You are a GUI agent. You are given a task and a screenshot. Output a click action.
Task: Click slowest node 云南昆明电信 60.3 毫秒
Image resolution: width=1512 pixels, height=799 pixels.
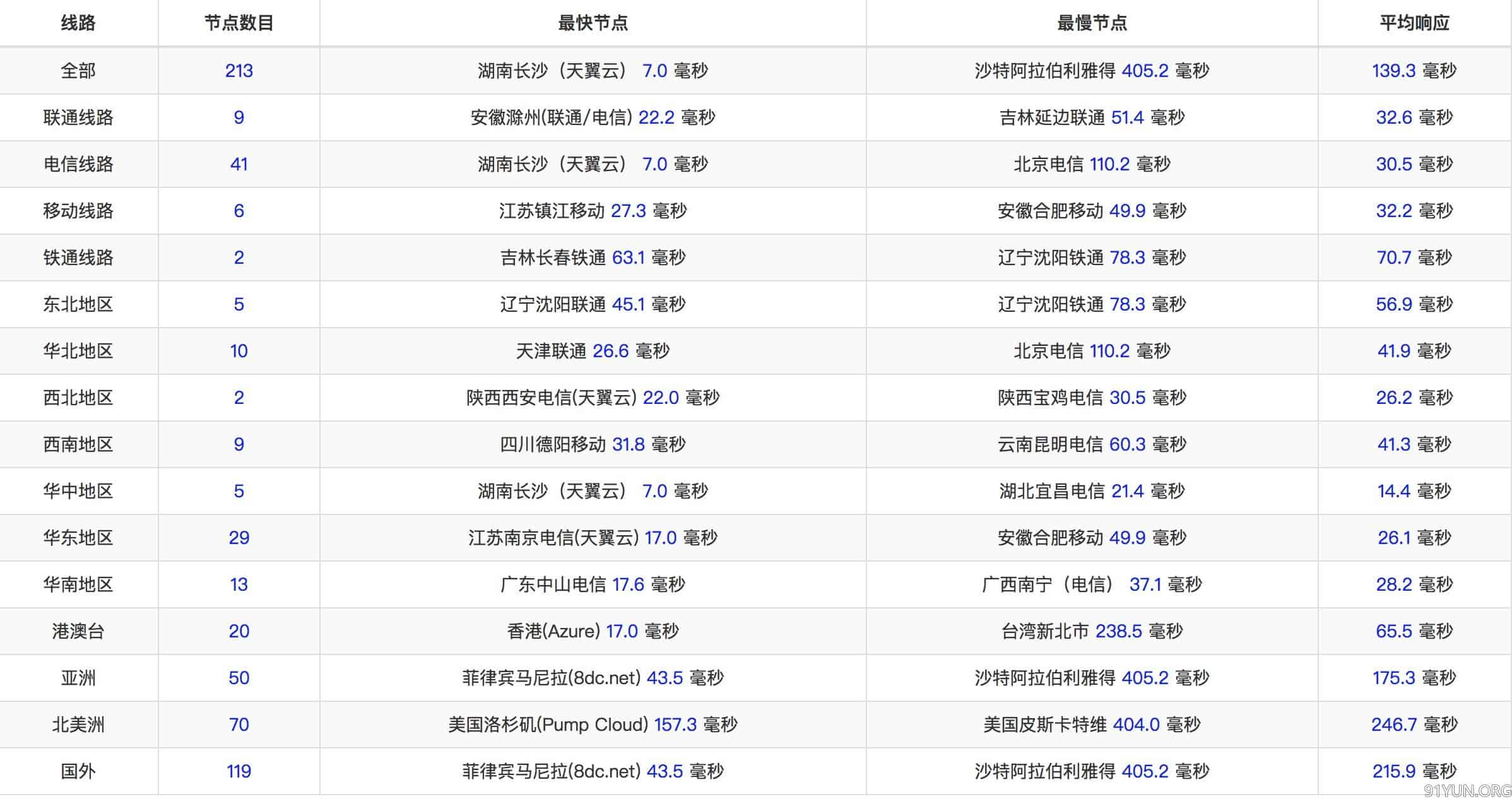(1092, 444)
